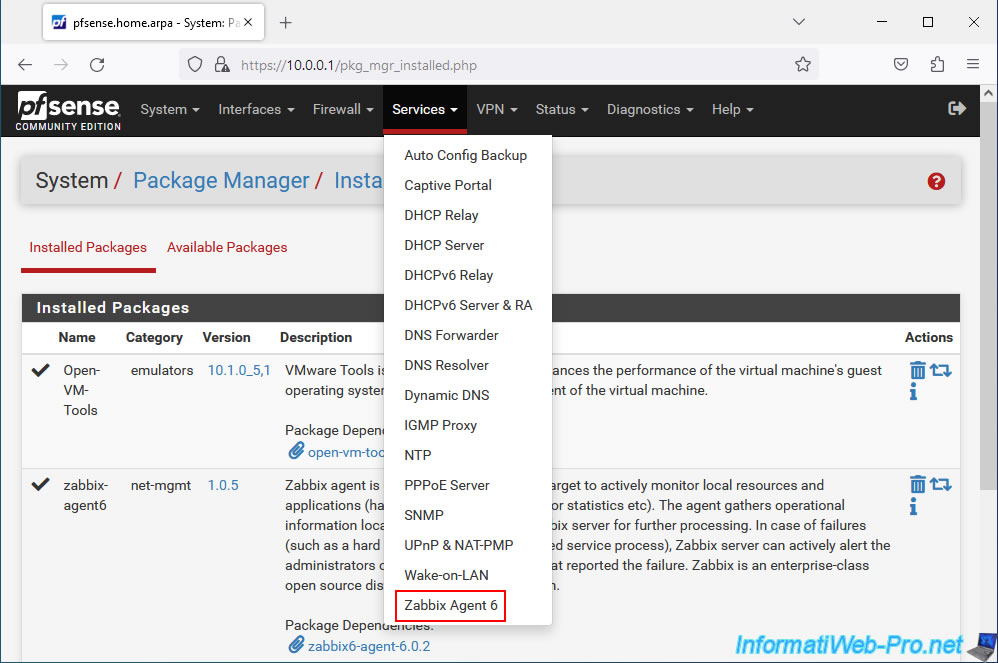Go to the pfSense logo home
998x663 pixels.
coord(68,111)
